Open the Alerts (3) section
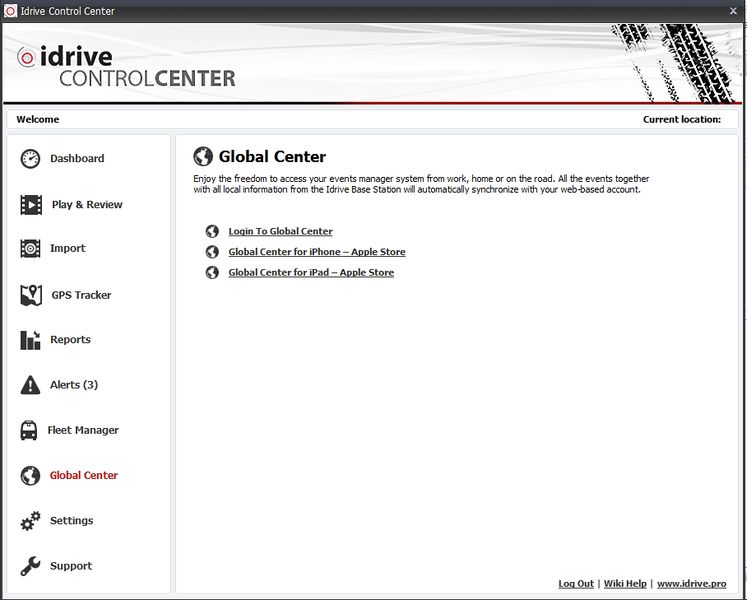The width and height of the screenshot is (747, 600). pyautogui.click(x=74, y=385)
